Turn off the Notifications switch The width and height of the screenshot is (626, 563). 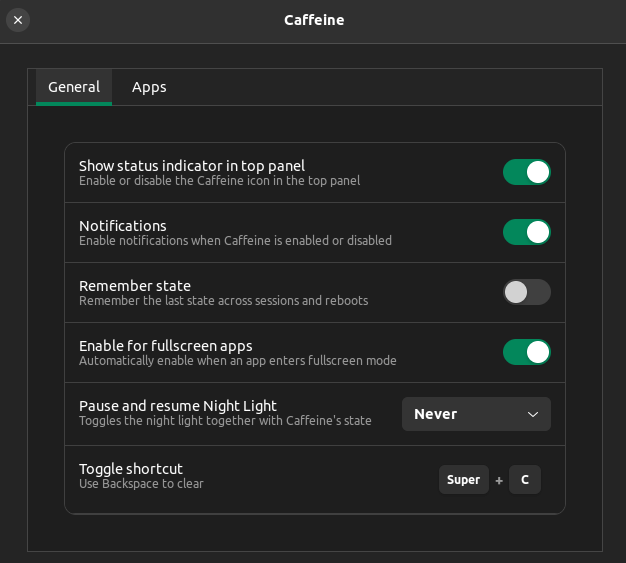pos(527,232)
